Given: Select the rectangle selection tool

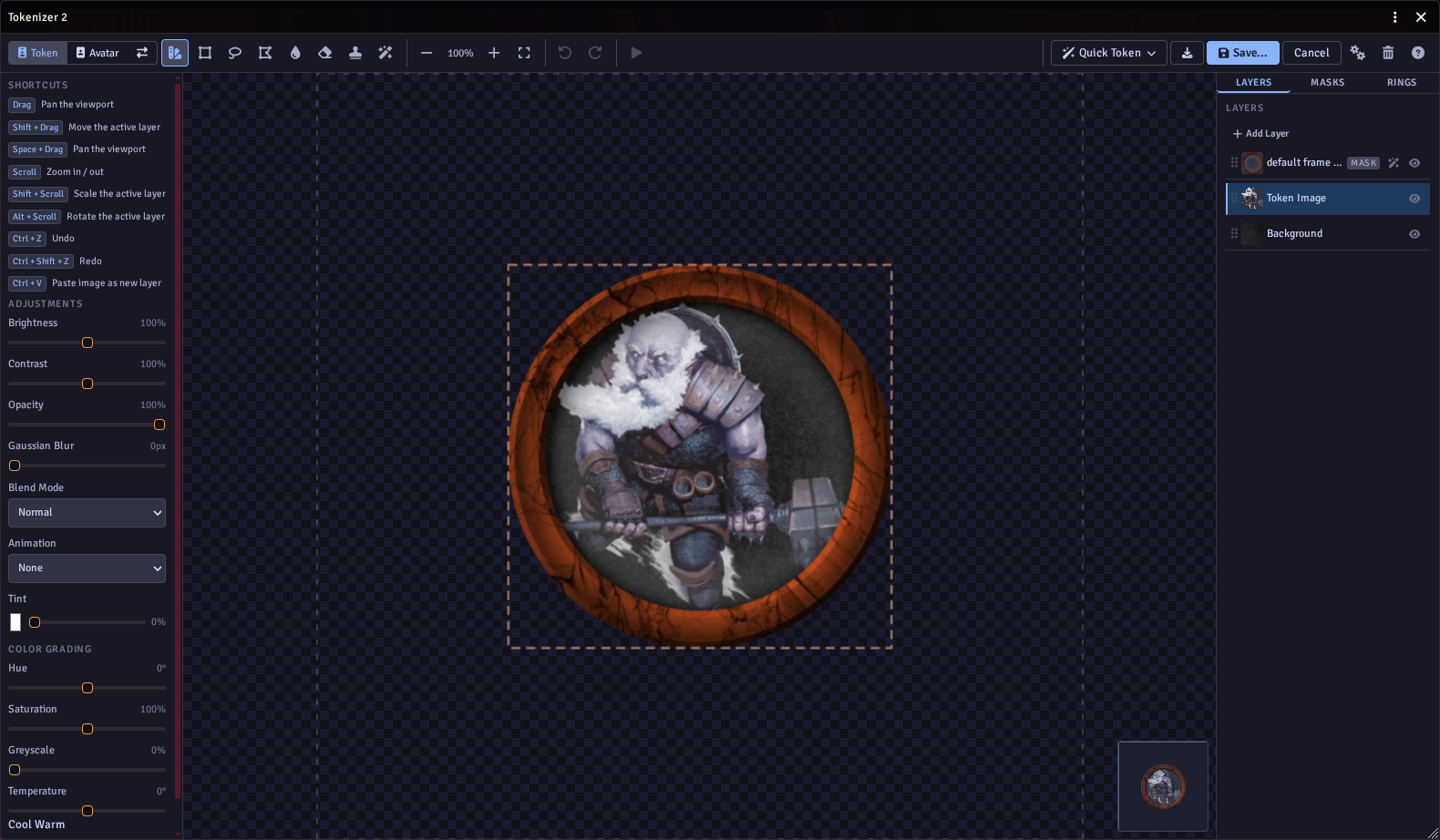Looking at the screenshot, I should tap(205, 53).
